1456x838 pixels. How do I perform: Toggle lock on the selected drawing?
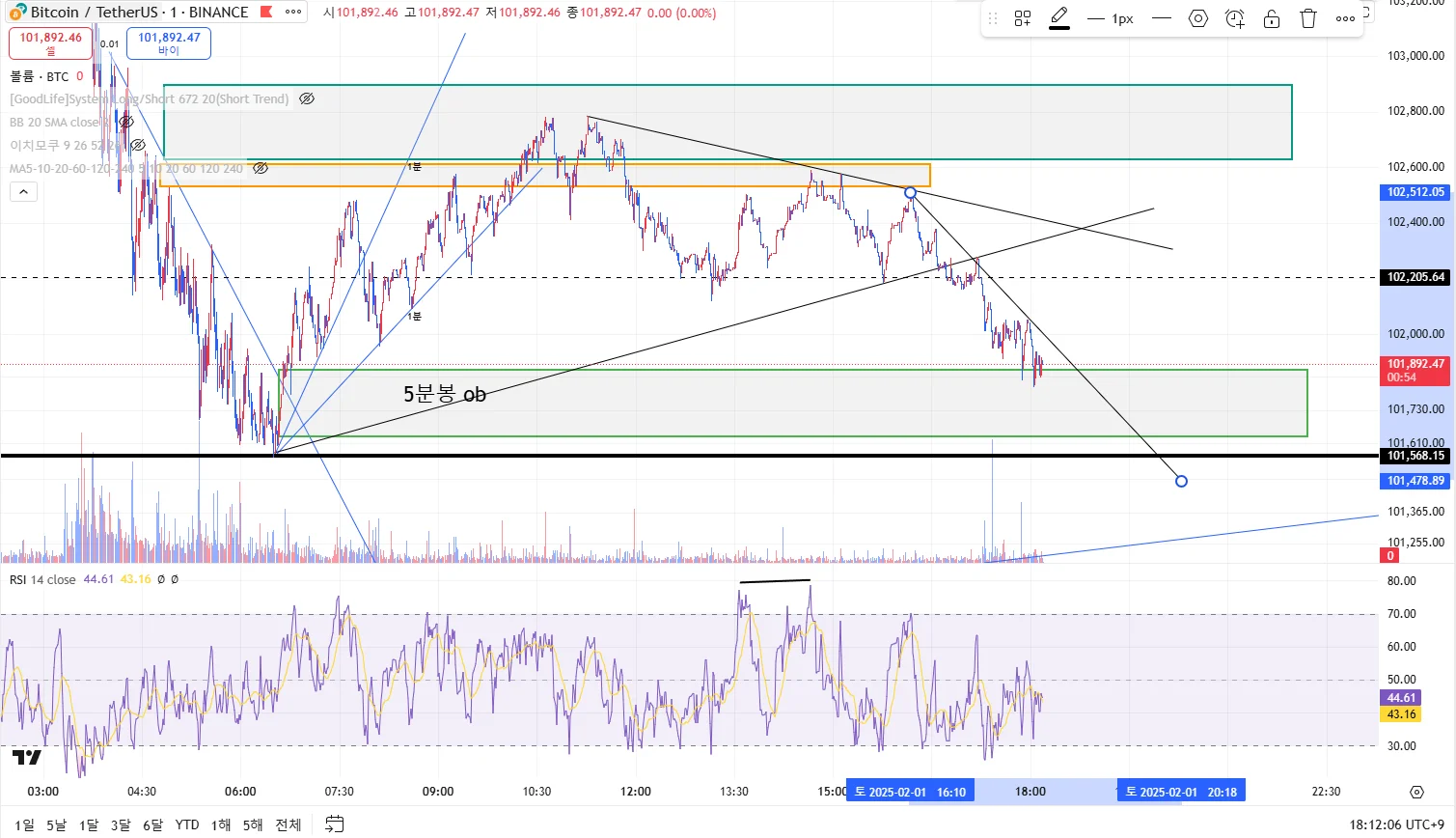tap(1272, 18)
